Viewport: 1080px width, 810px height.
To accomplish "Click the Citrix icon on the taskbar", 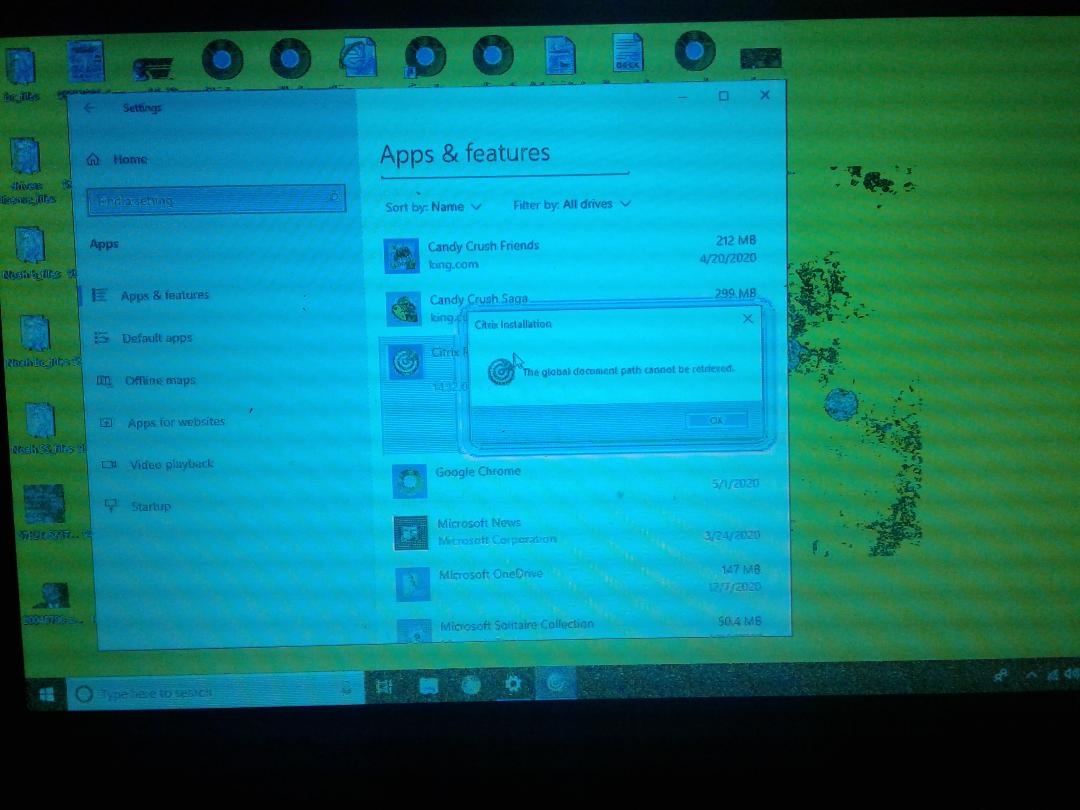I will coord(557,683).
